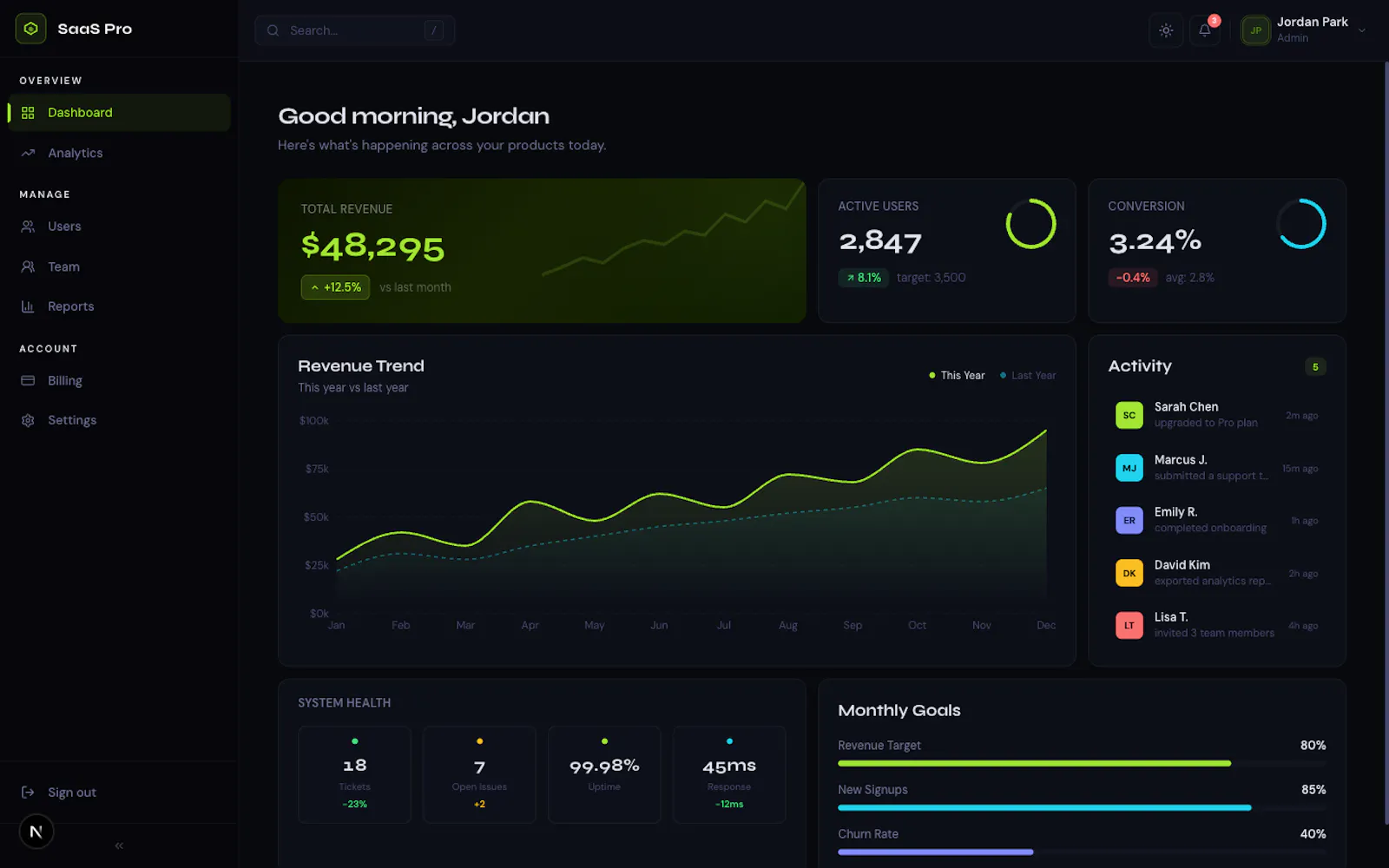Click the 8.1% active users badge
Image resolution: width=1389 pixels, height=868 pixels.
[x=864, y=278]
